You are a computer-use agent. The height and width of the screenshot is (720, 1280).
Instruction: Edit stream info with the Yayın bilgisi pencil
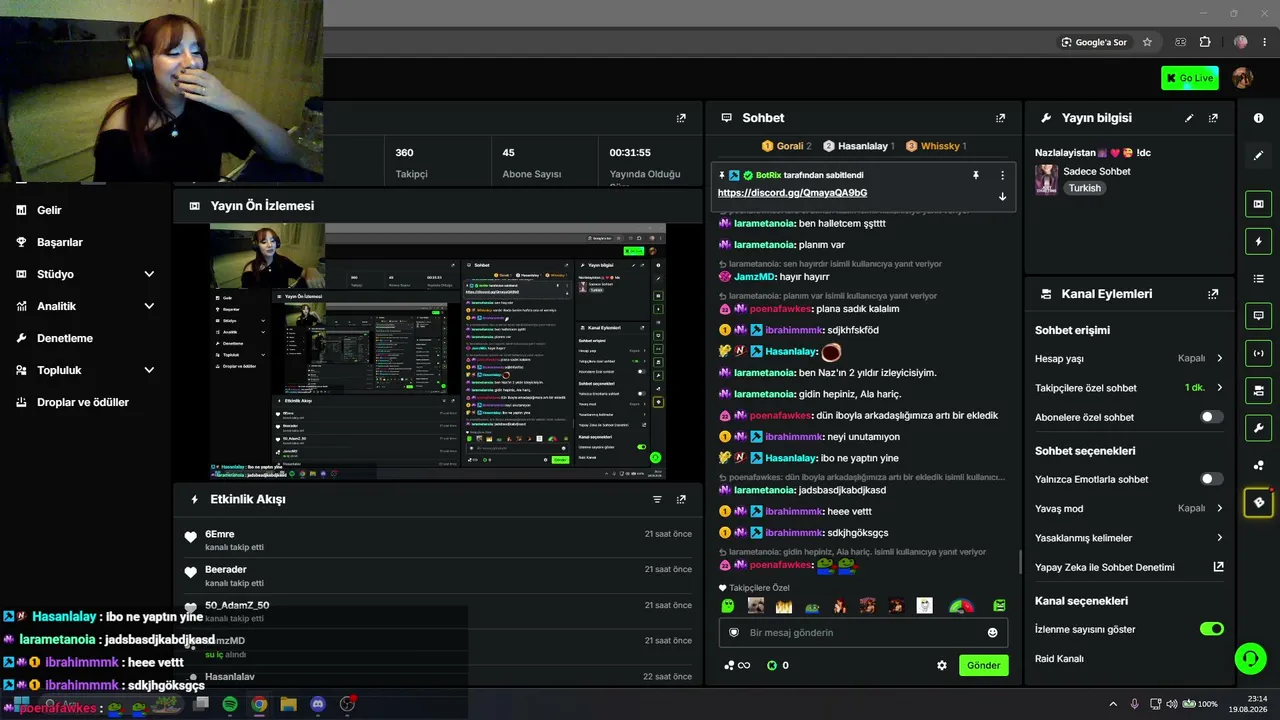(x=1189, y=118)
